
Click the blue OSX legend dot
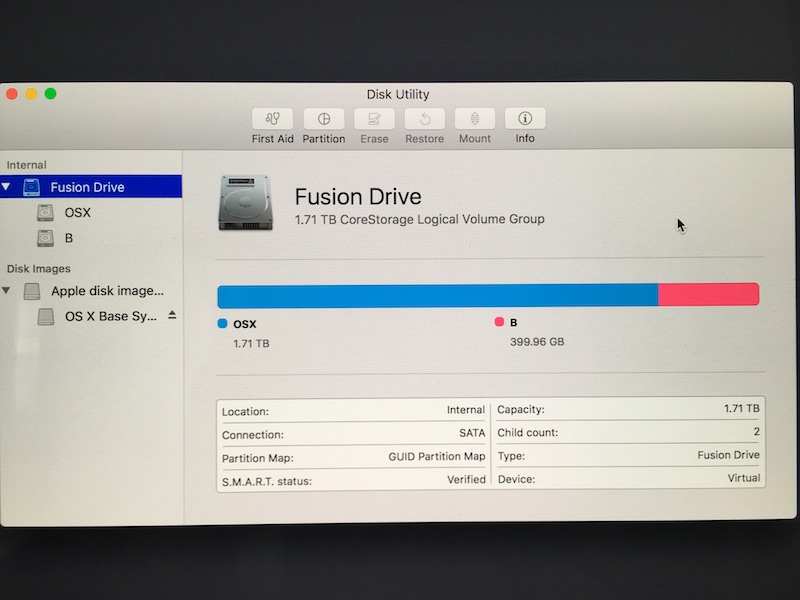222,323
